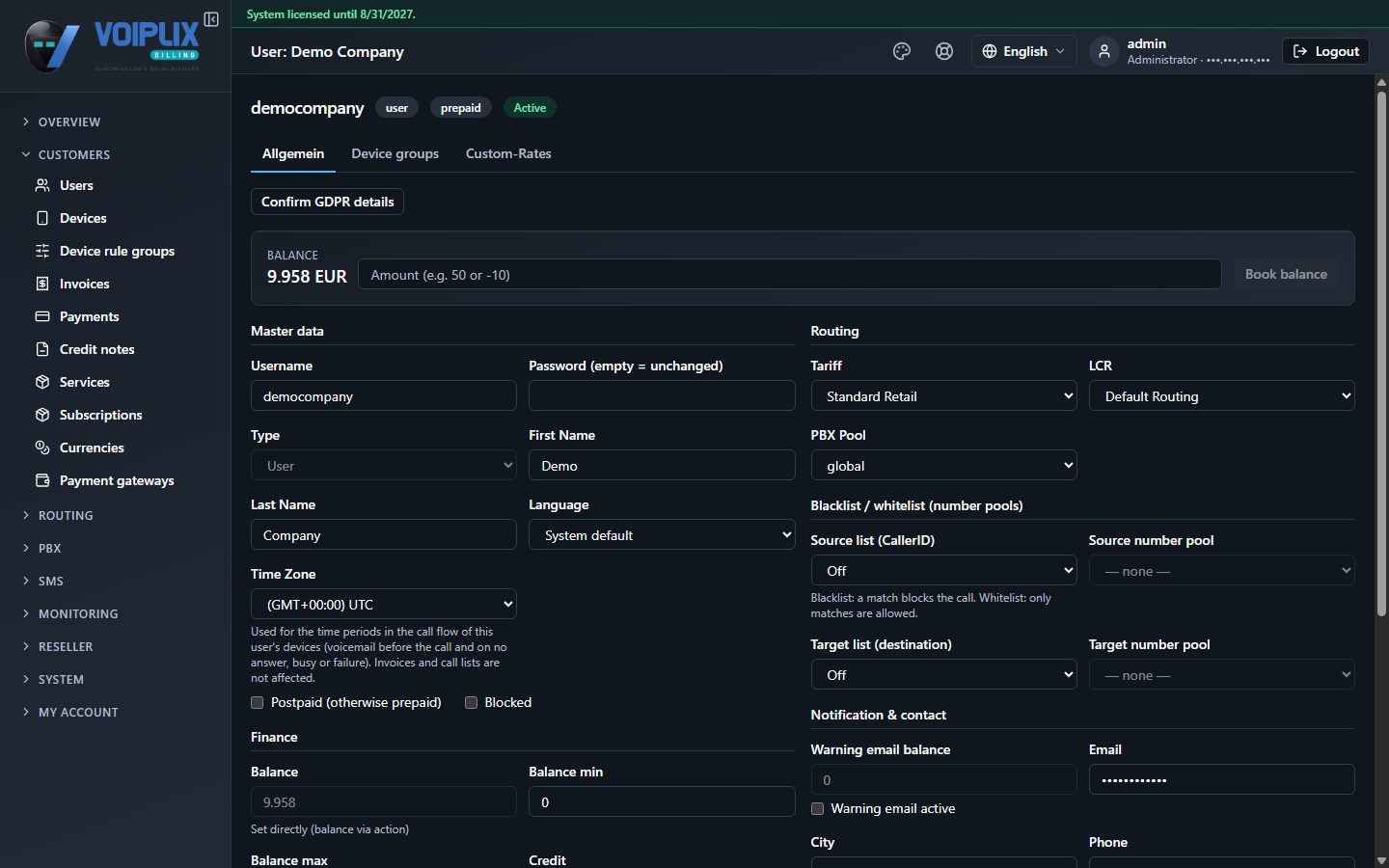
Task: Enable the Postpaid checkbox
Action: (x=257, y=702)
